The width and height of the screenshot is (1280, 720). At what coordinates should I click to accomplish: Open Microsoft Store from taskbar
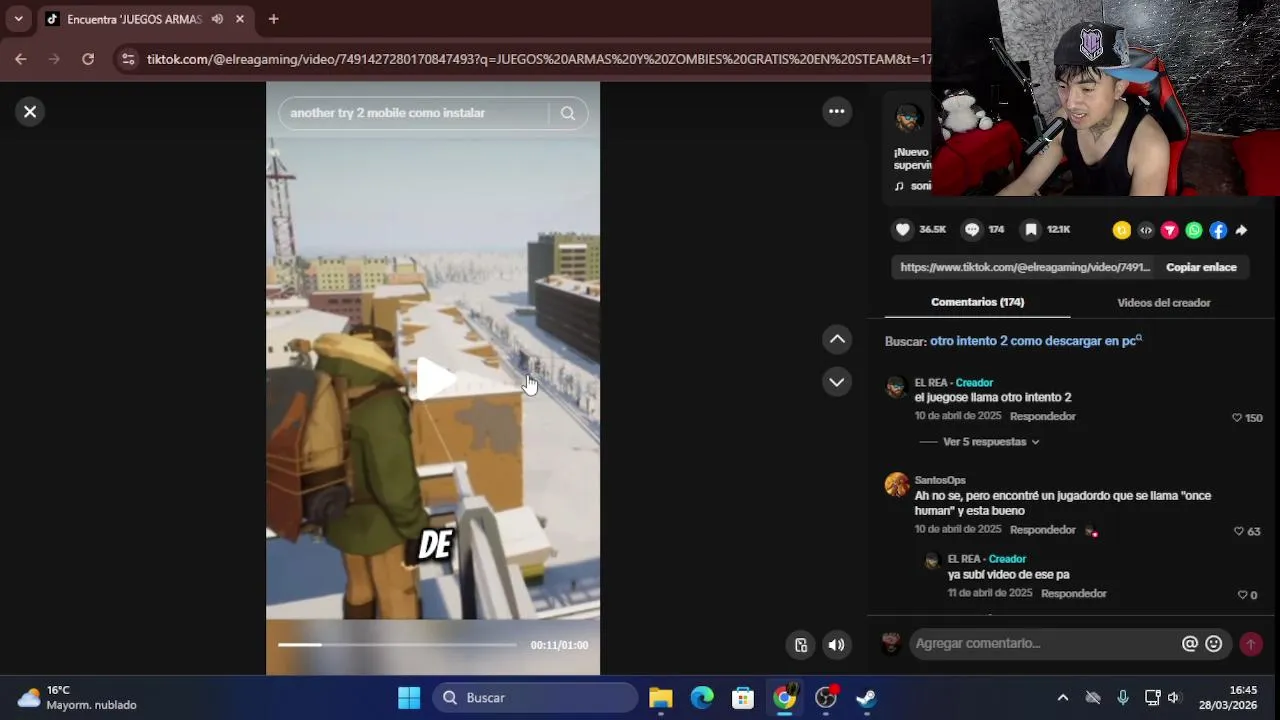pos(743,698)
